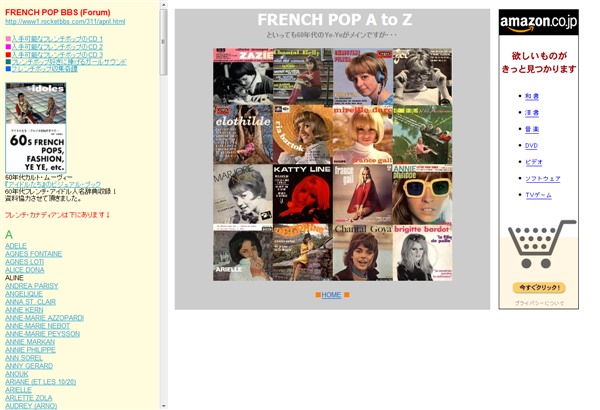Screen dimensions: 600x410
Task: Select ANNIE PHILIPPE in the artist list
Action: click(x=30, y=350)
